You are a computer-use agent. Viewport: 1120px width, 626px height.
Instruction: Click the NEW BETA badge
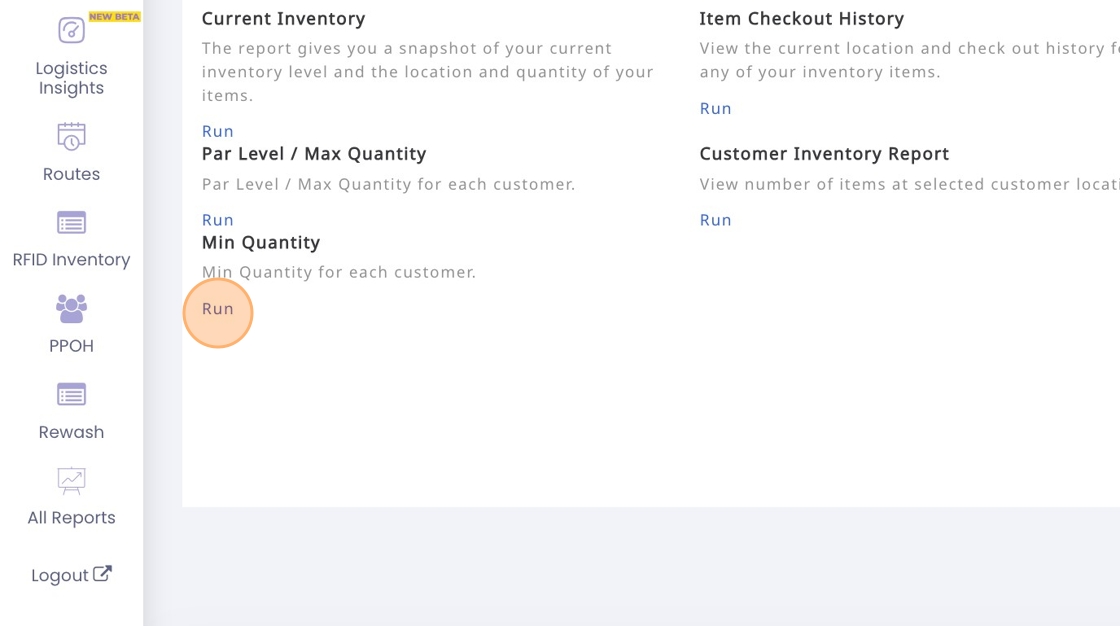coord(114,17)
